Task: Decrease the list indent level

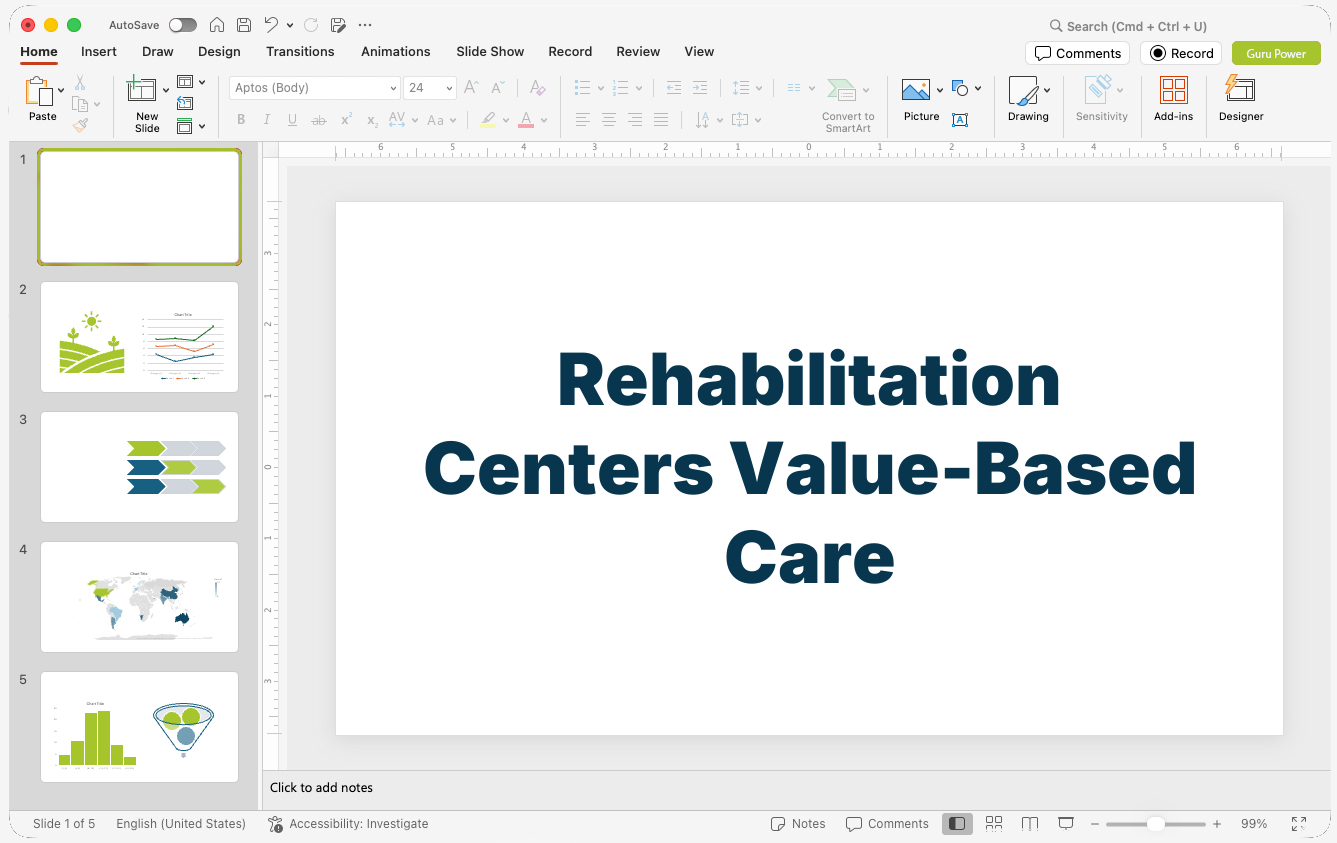Action: [x=673, y=88]
